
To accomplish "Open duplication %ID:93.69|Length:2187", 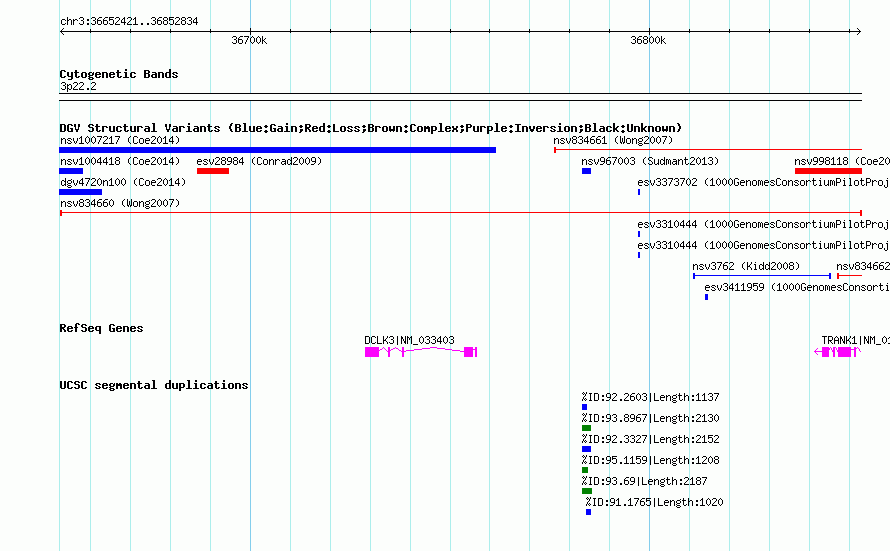I will click(x=644, y=481).
